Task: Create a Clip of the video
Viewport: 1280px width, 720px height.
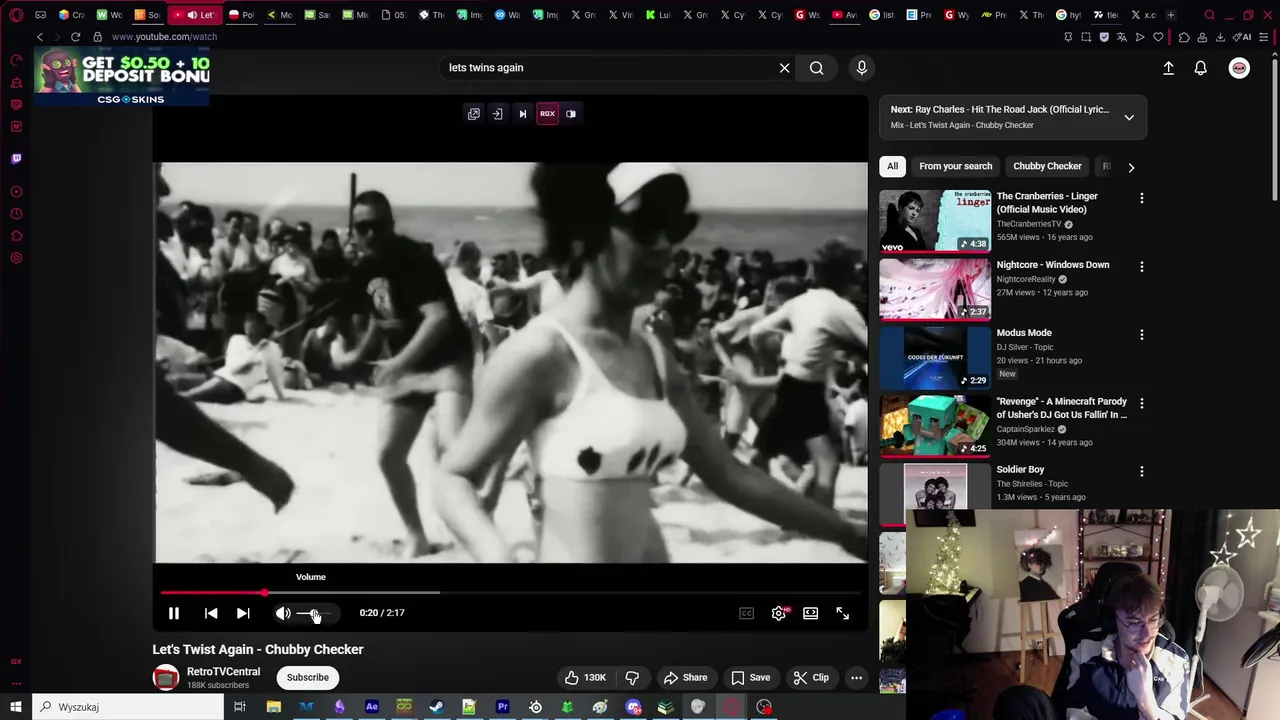Action: coord(811,677)
